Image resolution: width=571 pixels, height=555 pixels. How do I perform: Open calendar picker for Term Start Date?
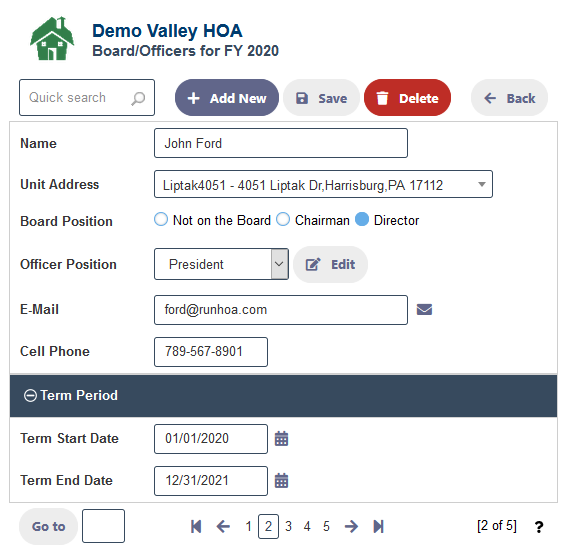(x=281, y=439)
